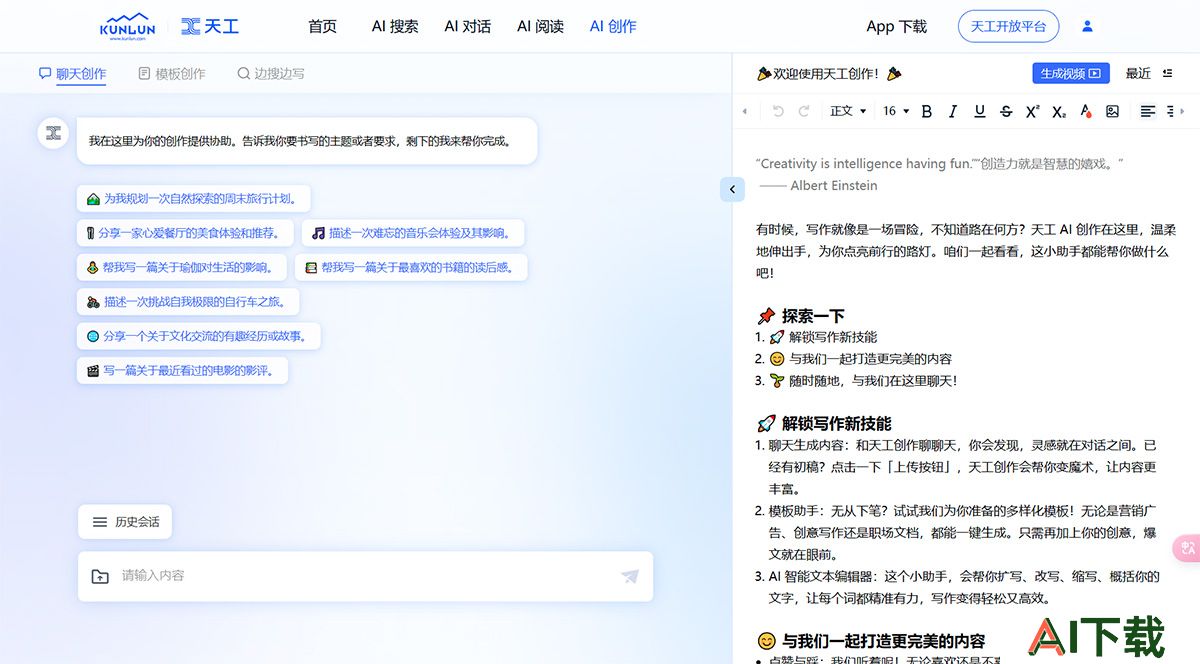
Task: Apply italic formatting
Action: [x=953, y=112]
